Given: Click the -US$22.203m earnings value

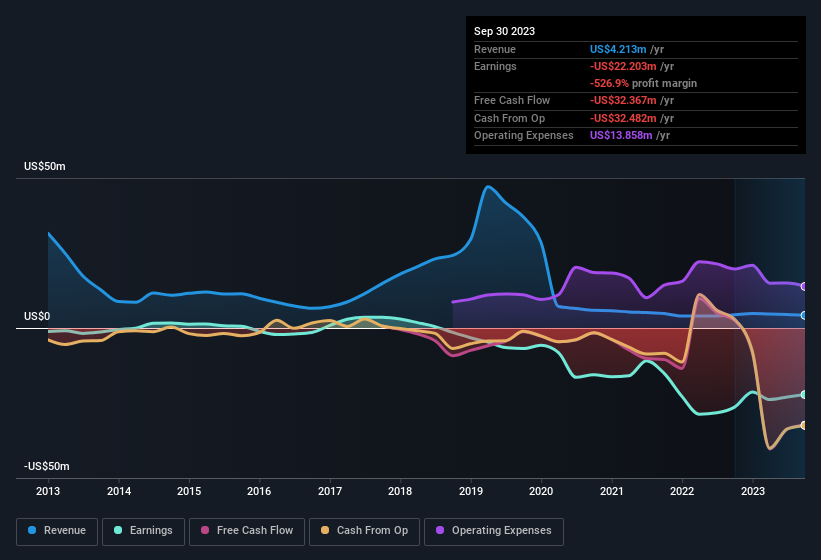Looking at the screenshot, I should [623, 66].
